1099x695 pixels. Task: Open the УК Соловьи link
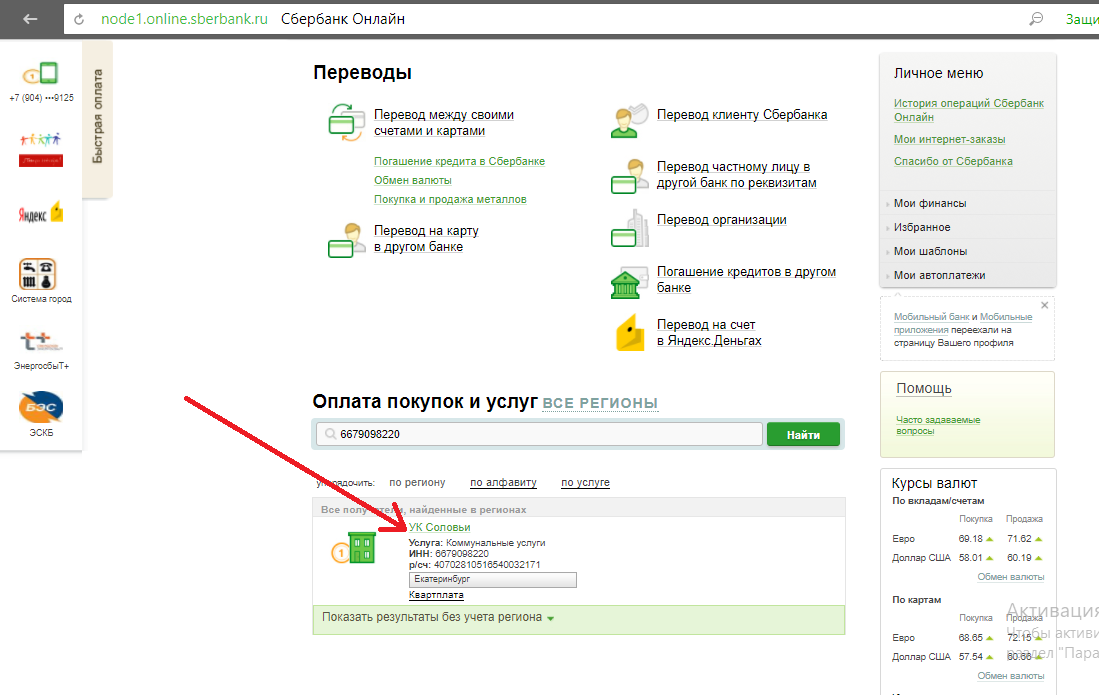[x=439, y=528]
